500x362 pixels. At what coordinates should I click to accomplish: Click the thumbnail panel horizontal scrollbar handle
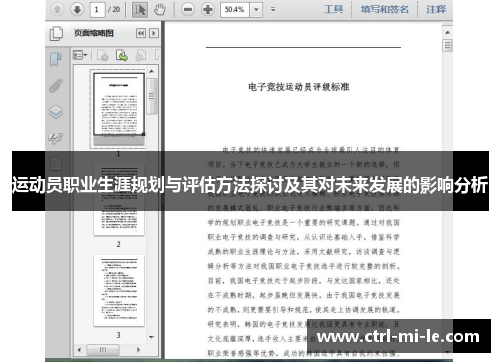(x=103, y=350)
